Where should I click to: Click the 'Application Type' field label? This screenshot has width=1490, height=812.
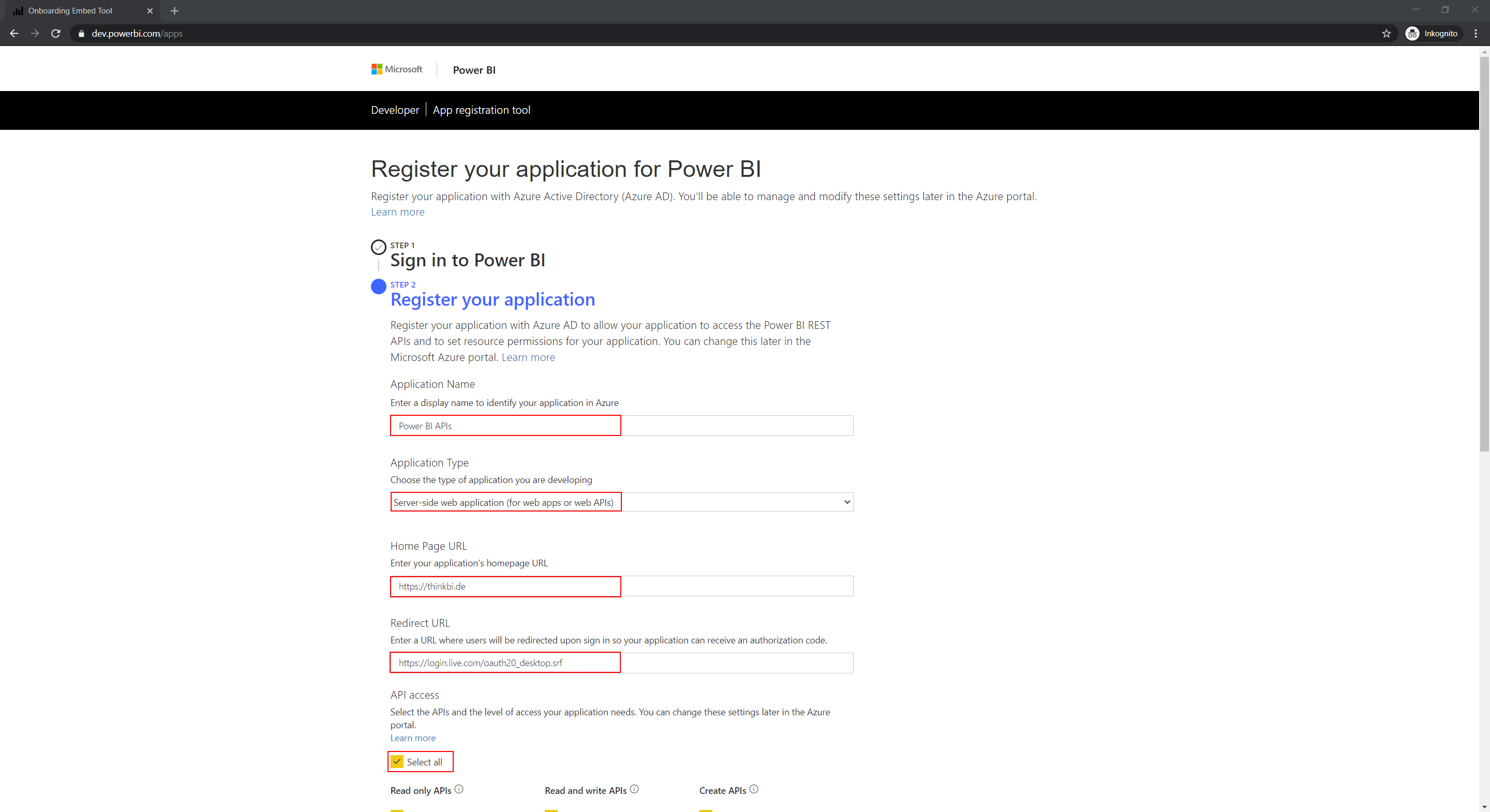[429, 463]
